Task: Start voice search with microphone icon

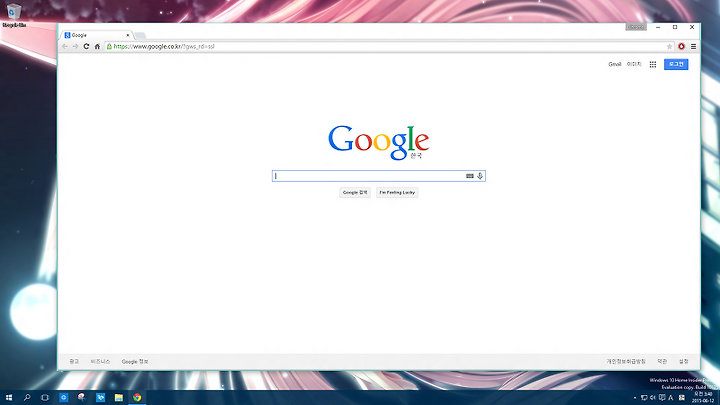Action: 480,176
